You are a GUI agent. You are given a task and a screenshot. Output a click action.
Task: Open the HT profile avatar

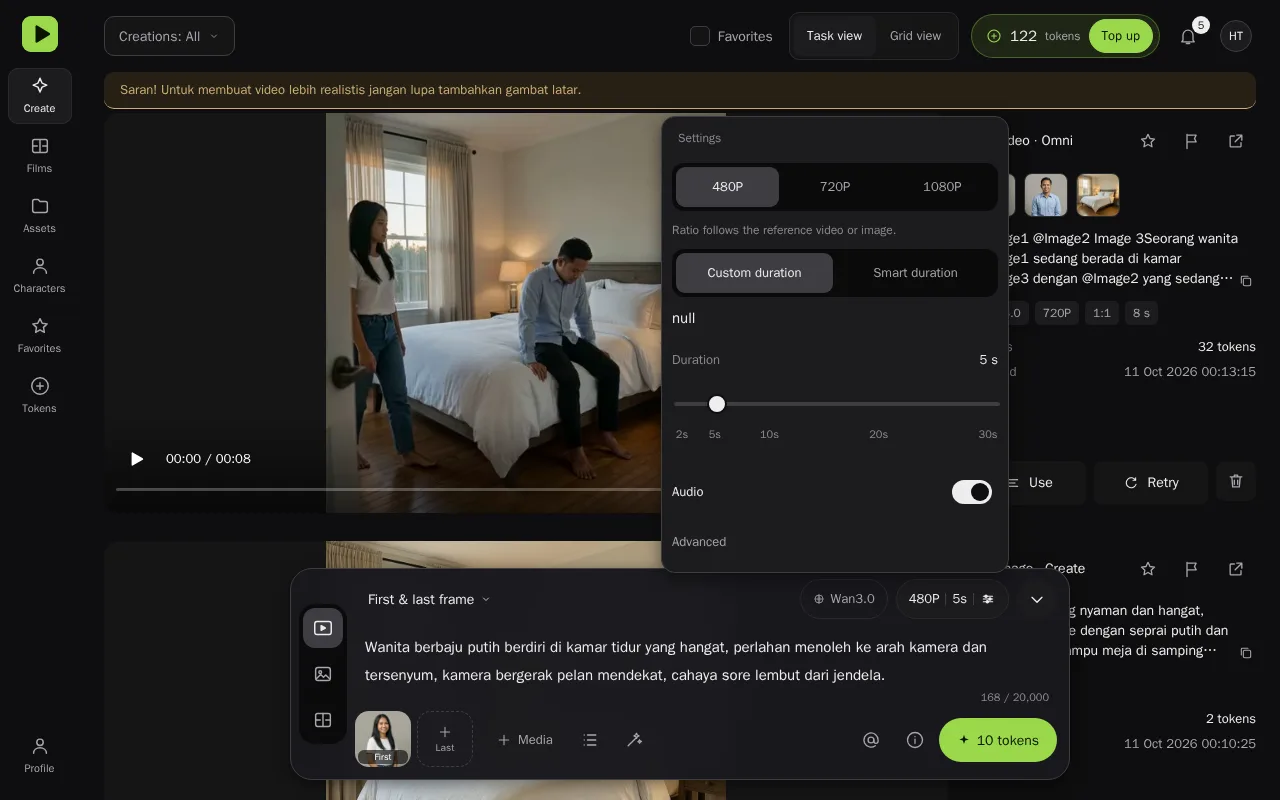click(x=1236, y=36)
